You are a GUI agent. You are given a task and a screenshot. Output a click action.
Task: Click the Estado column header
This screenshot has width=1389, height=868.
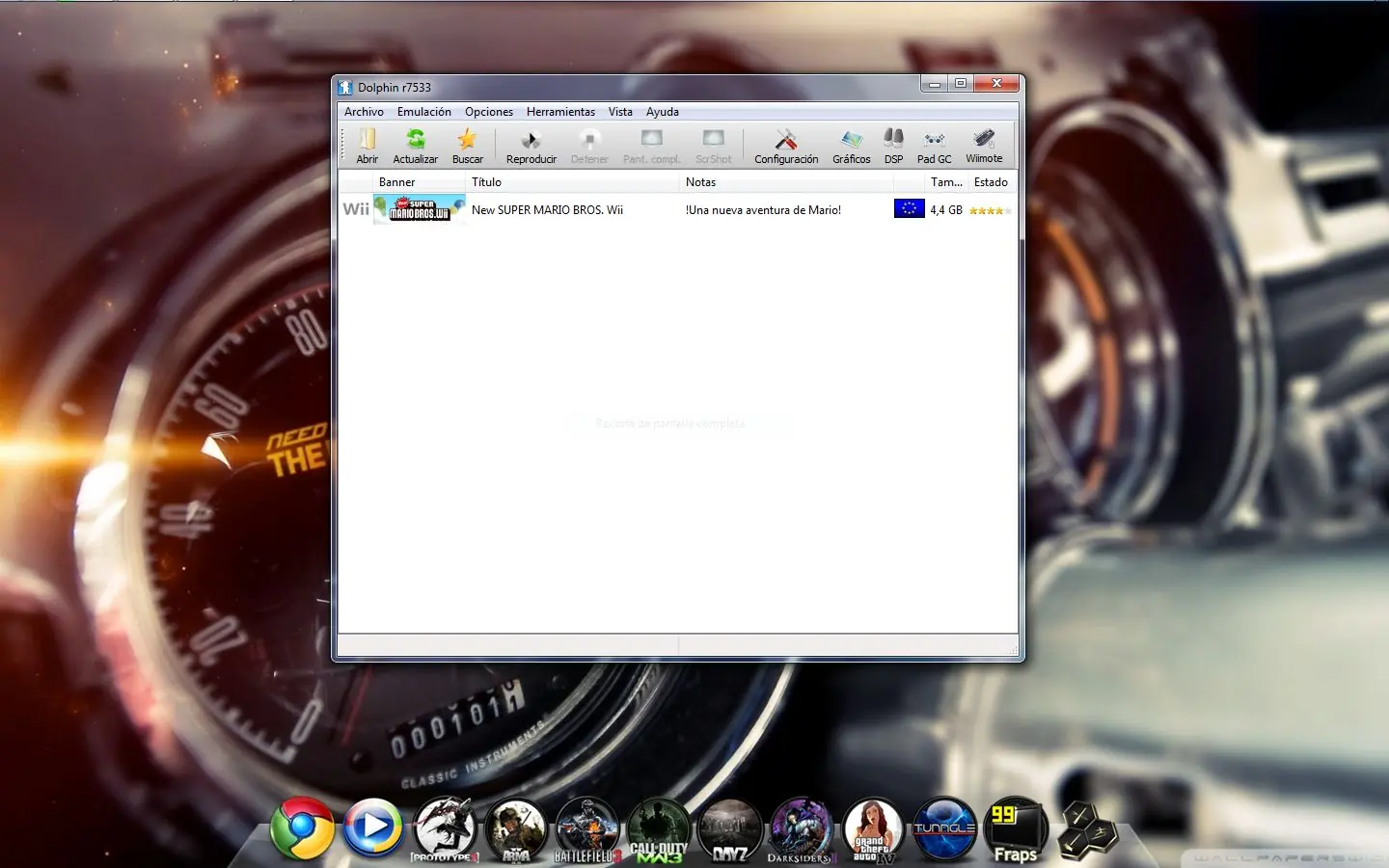[991, 182]
